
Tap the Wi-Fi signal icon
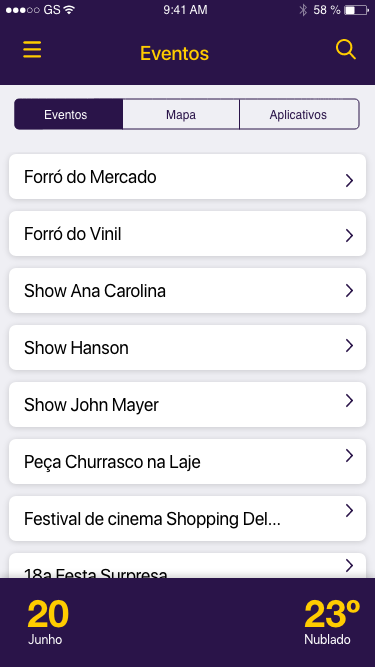point(69,10)
